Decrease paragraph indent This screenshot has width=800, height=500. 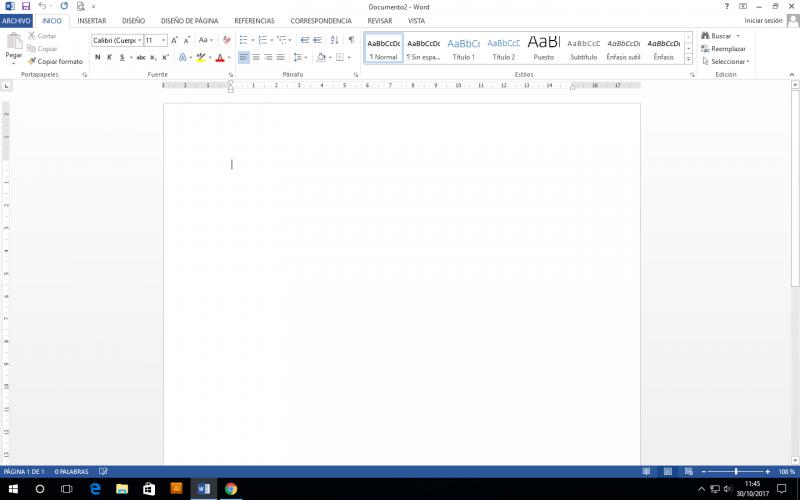[305, 40]
